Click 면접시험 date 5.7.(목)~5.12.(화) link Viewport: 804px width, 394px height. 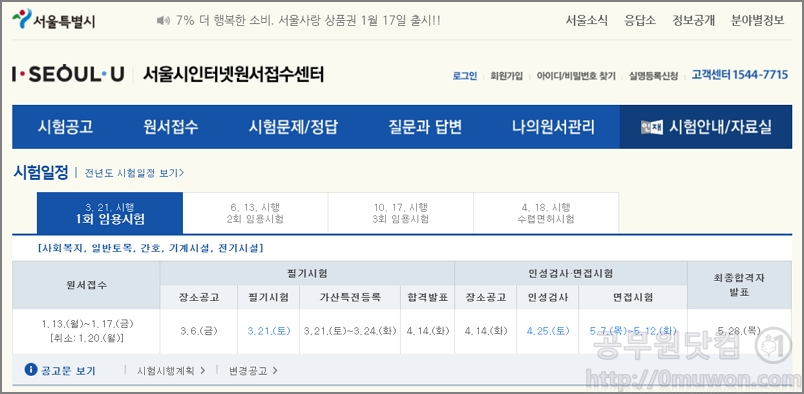pos(633,331)
